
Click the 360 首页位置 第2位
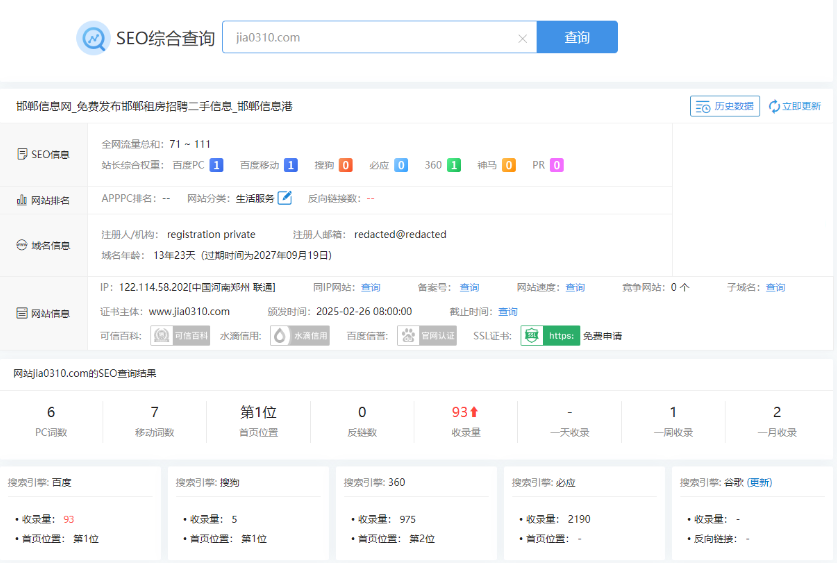click(x=422, y=539)
